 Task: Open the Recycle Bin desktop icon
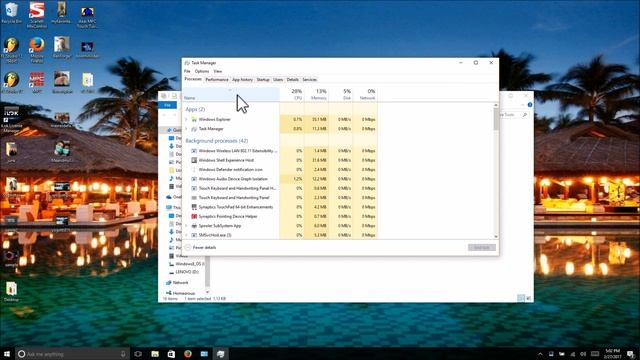point(11,12)
